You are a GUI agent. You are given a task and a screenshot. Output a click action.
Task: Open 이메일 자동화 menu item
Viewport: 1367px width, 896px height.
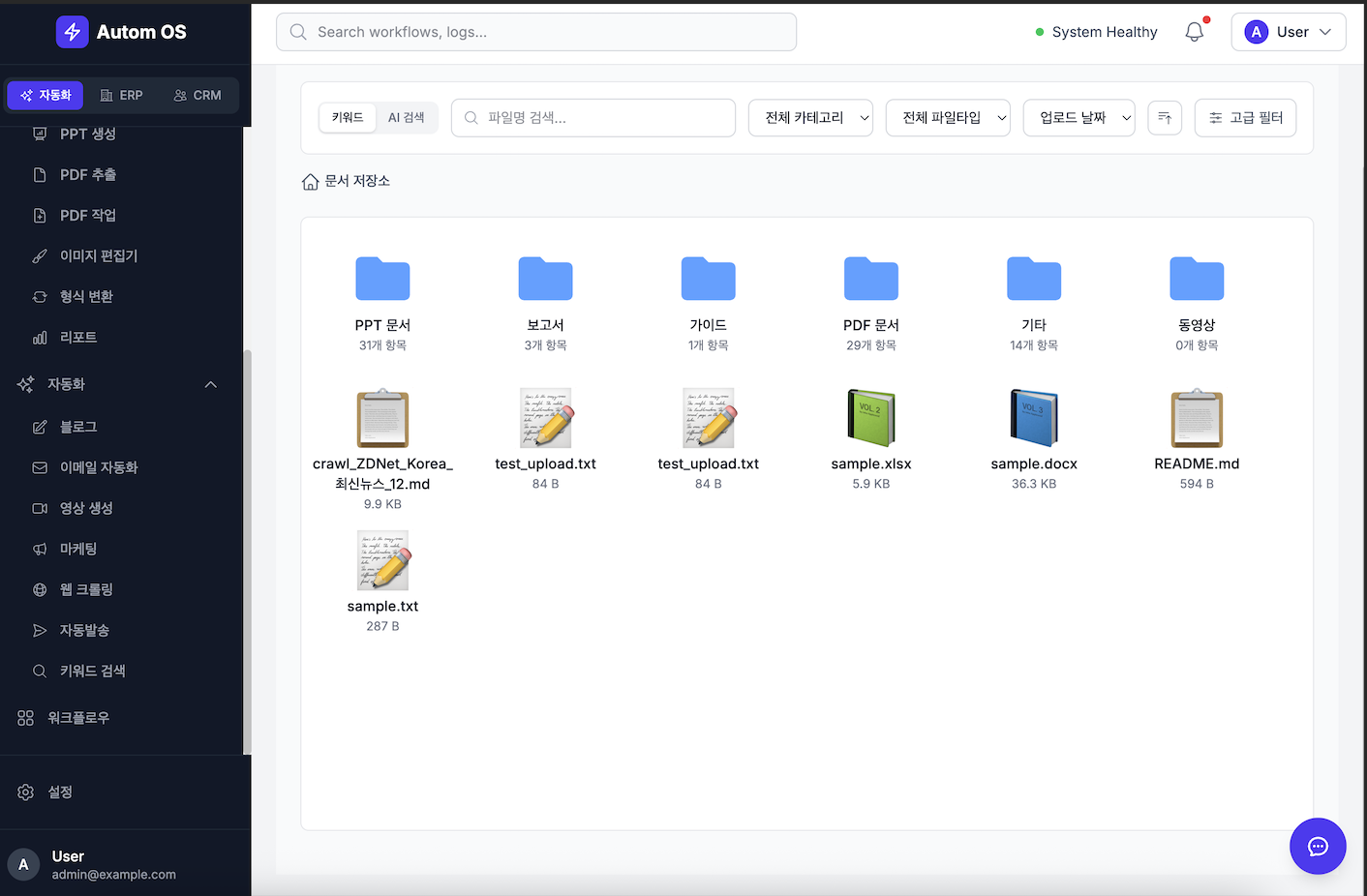98,467
